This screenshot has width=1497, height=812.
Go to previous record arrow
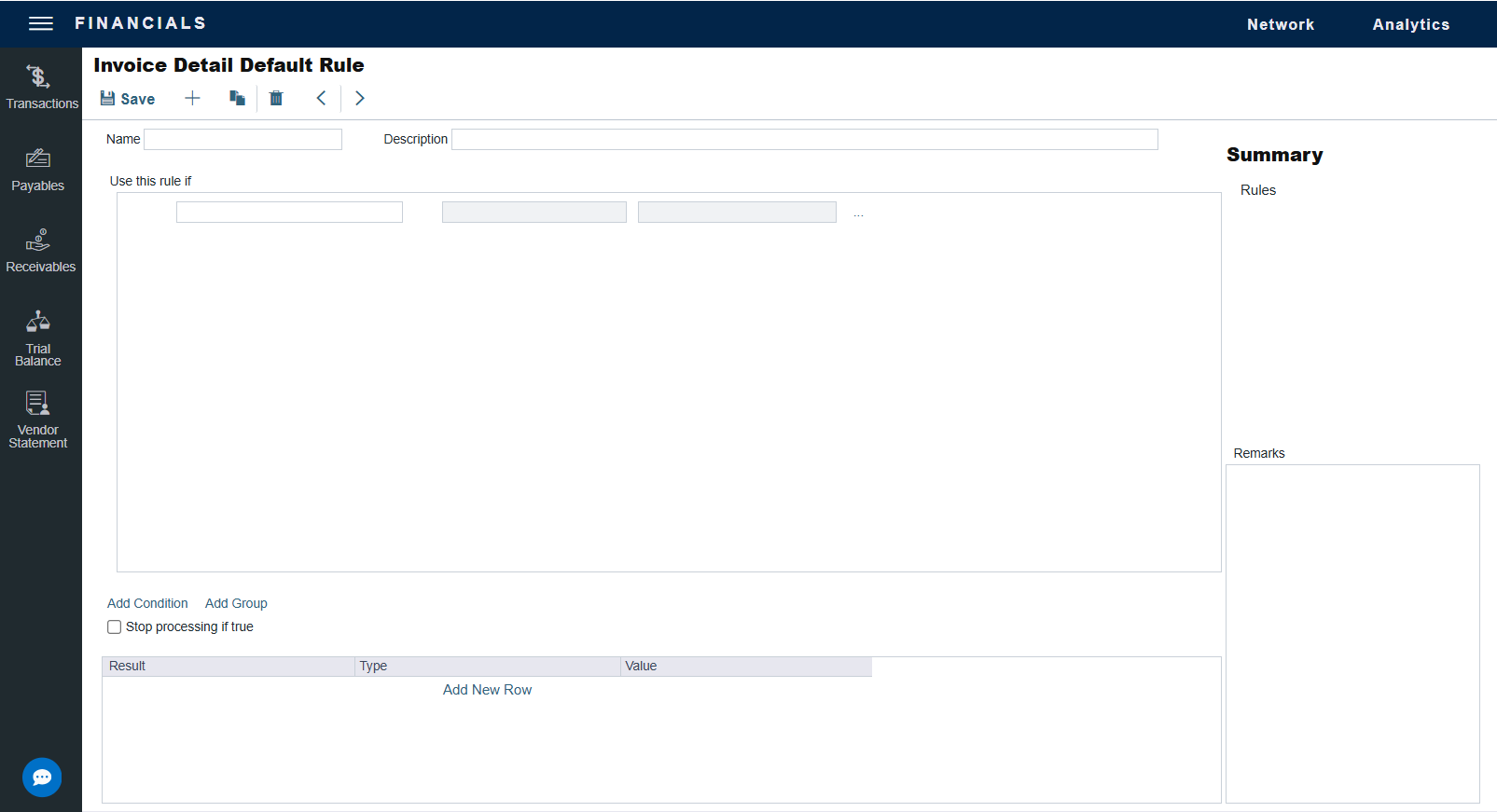point(321,98)
